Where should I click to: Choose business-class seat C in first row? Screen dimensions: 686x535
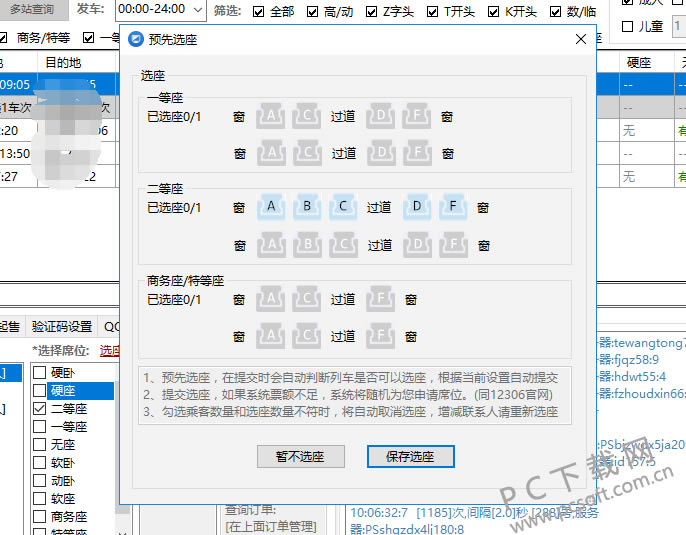coord(307,299)
